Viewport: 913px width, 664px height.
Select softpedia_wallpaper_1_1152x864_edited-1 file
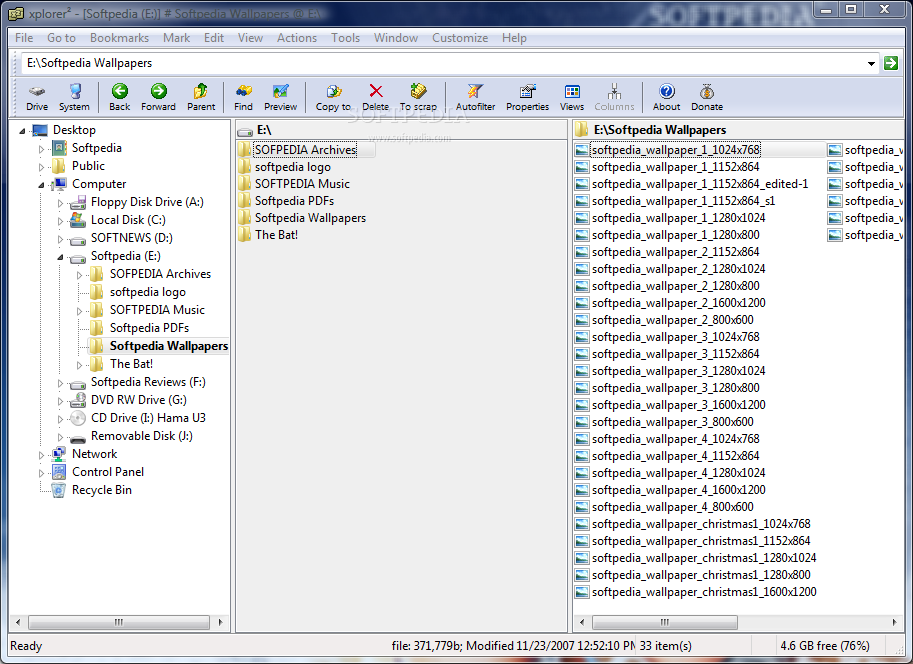tap(699, 184)
